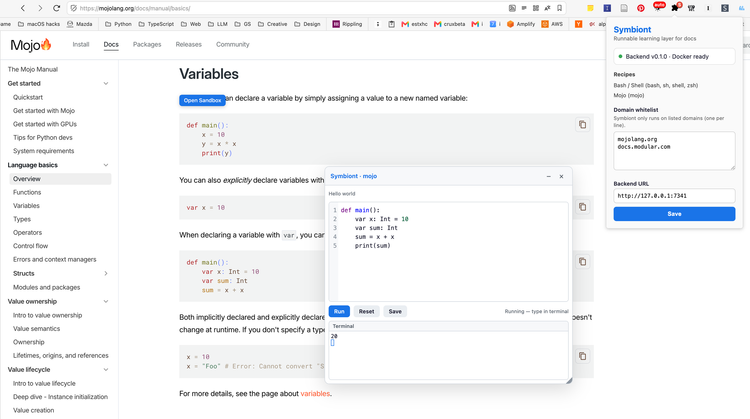Open the Pinterest extension icon
Screen dimensions: 750x419
tap(641, 8)
